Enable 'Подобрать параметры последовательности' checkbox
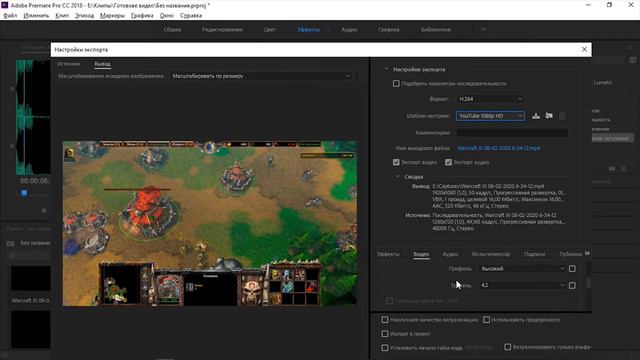Image resolution: width=640 pixels, height=360 pixels. coord(396,84)
